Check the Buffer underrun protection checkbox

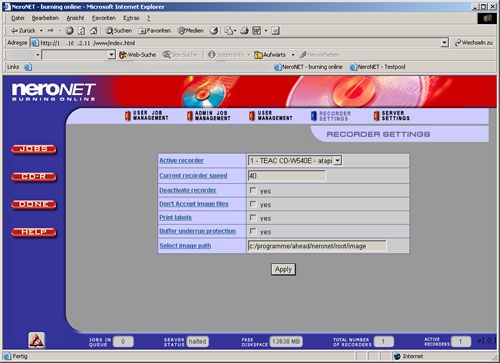[253, 231]
